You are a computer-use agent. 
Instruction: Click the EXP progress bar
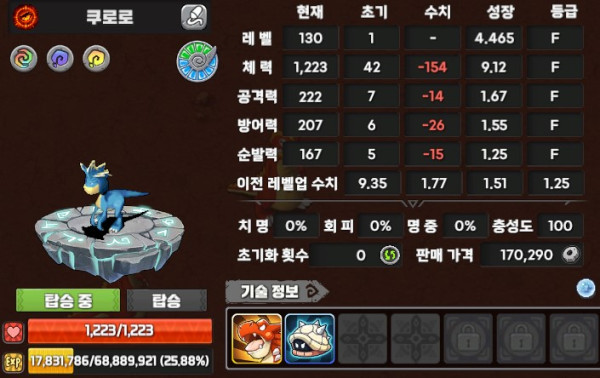click(120, 360)
